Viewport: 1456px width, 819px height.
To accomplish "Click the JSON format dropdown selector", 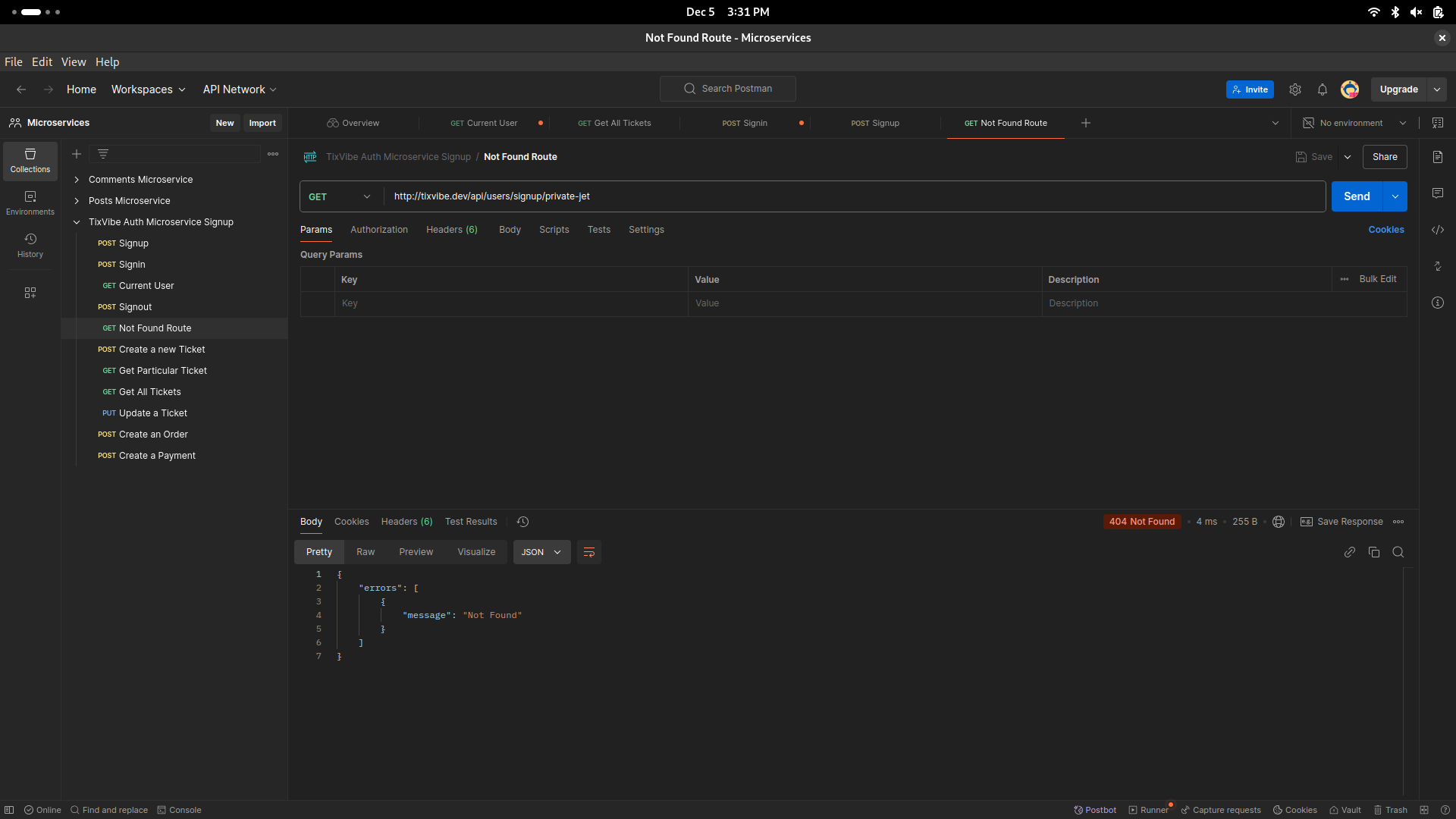I will coord(541,552).
